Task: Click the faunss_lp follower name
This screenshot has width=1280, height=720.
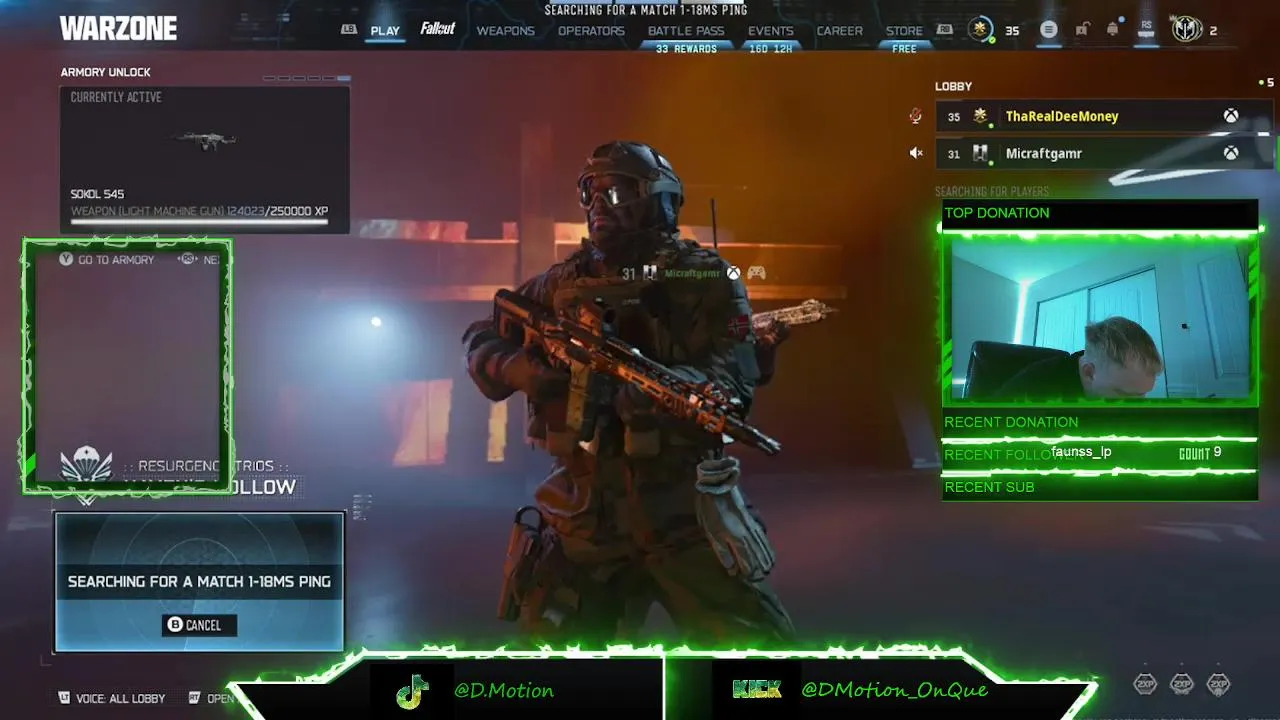Action: (x=1081, y=452)
